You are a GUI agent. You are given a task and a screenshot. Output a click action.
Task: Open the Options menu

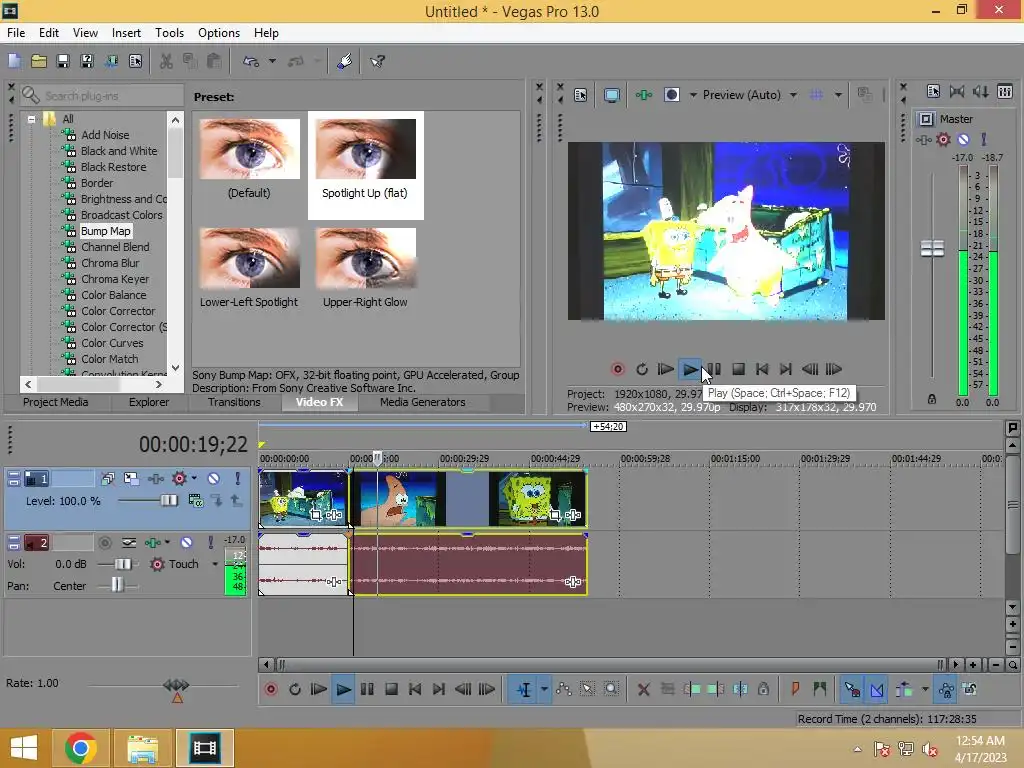[219, 33]
